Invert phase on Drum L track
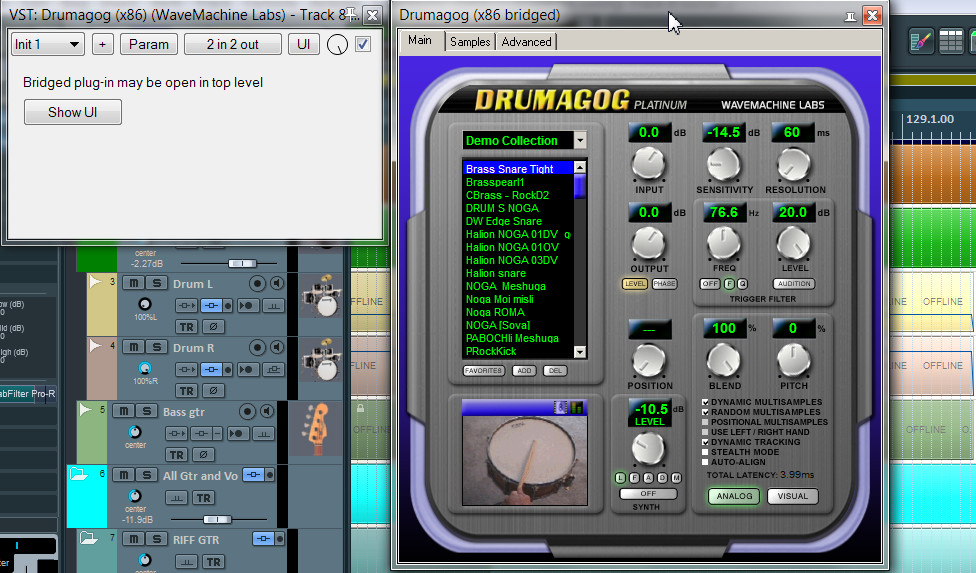 tap(214, 327)
